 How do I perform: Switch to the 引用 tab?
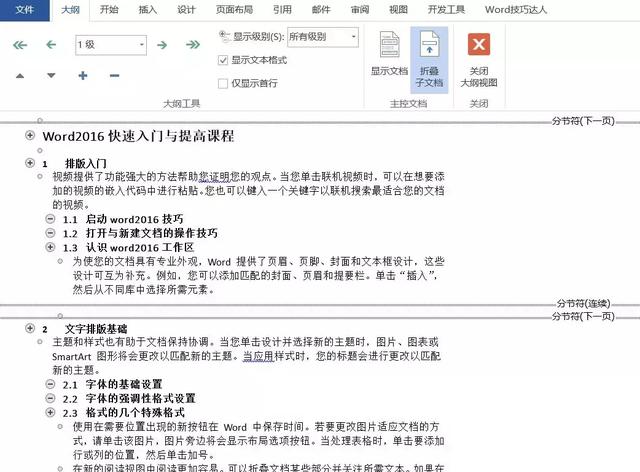(x=282, y=10)
